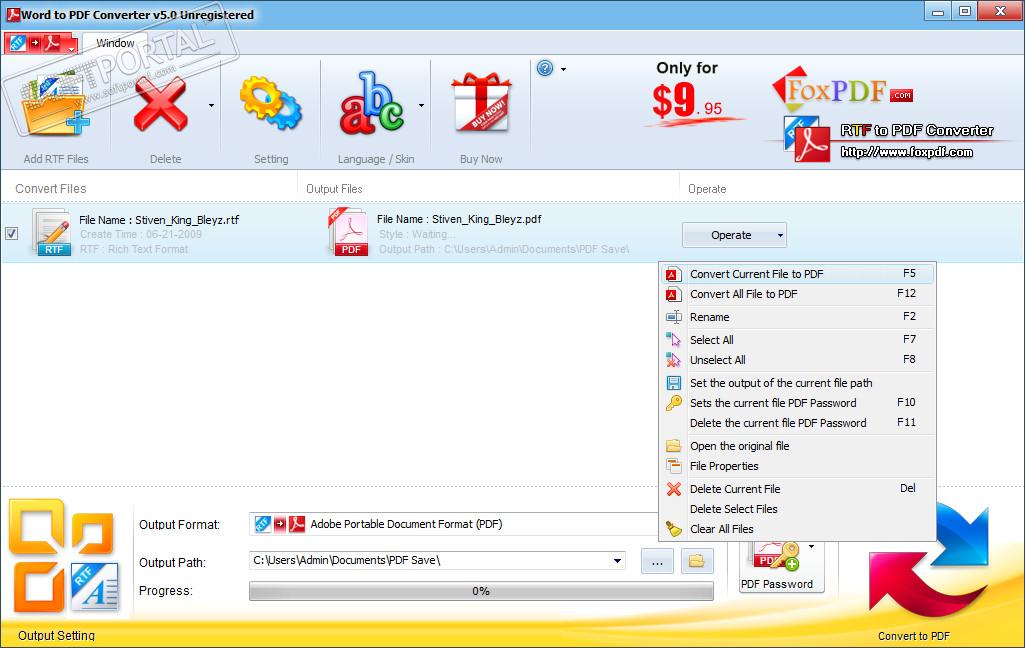Click the Convert to PDF label
The width and height of the screenshot is (1025, 648).
914,636
